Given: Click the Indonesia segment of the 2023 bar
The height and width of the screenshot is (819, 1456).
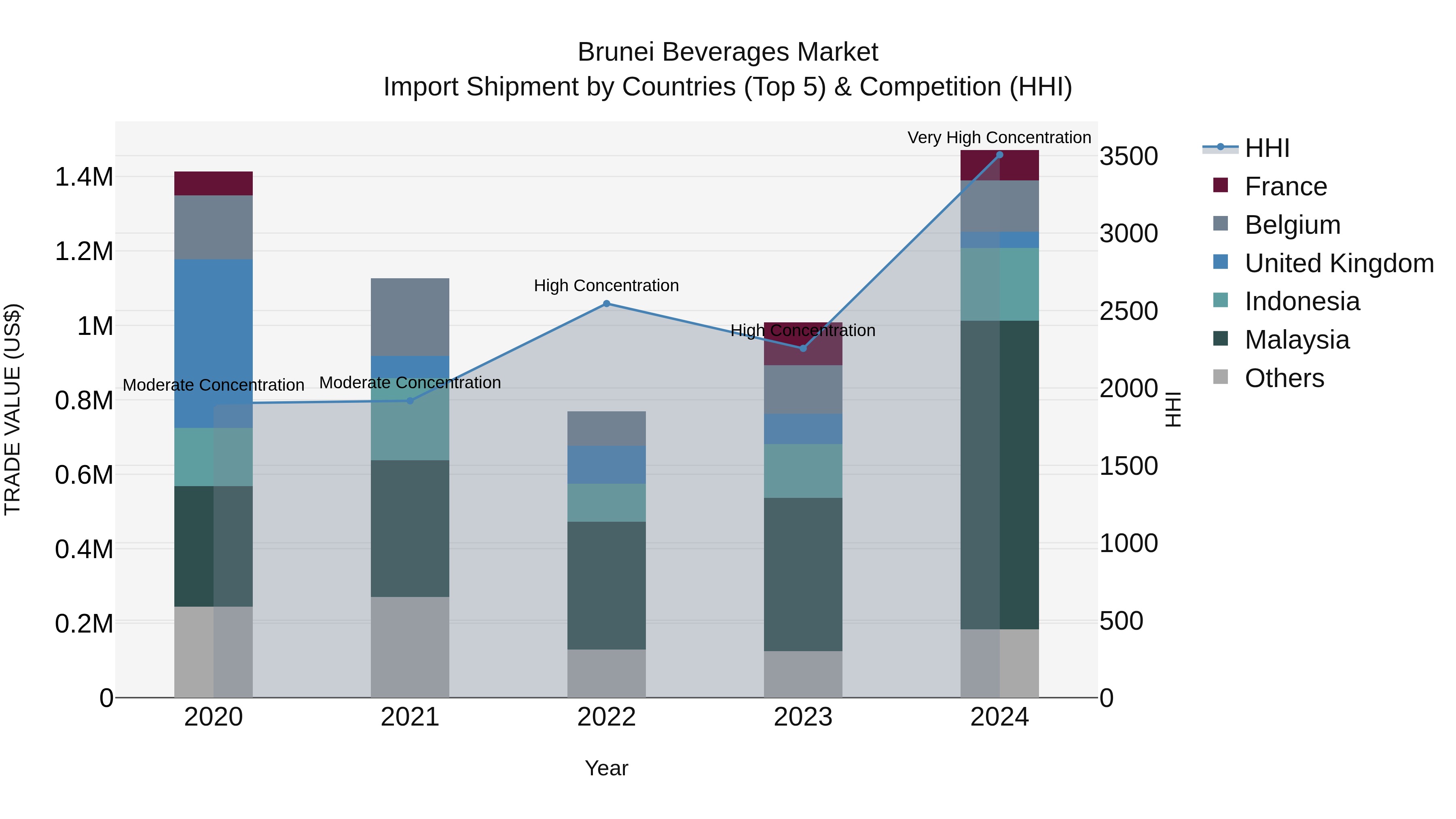Looking at the screenshot, I should coord(803,471).
